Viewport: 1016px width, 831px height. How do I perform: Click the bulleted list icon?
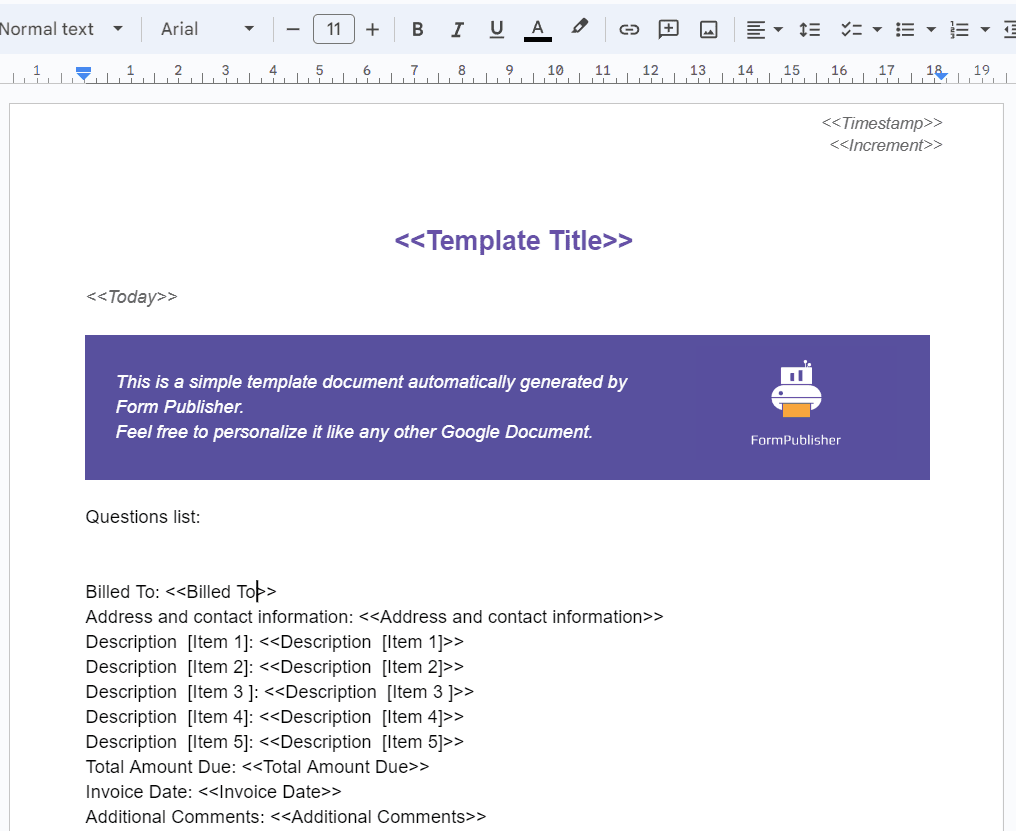[x=905, y=29]
